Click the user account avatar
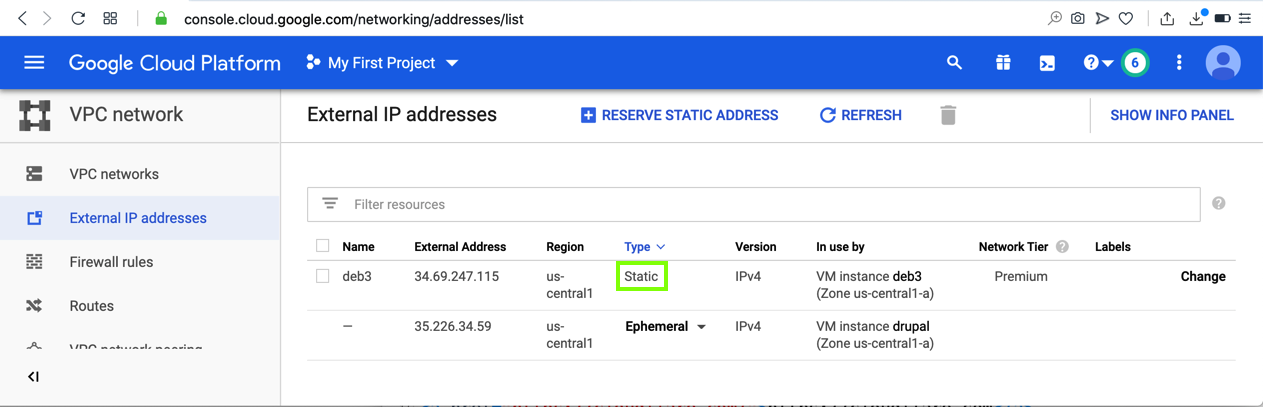Image resolution: width=1263 pixels, height=407 pixels. pos(1223,63)
